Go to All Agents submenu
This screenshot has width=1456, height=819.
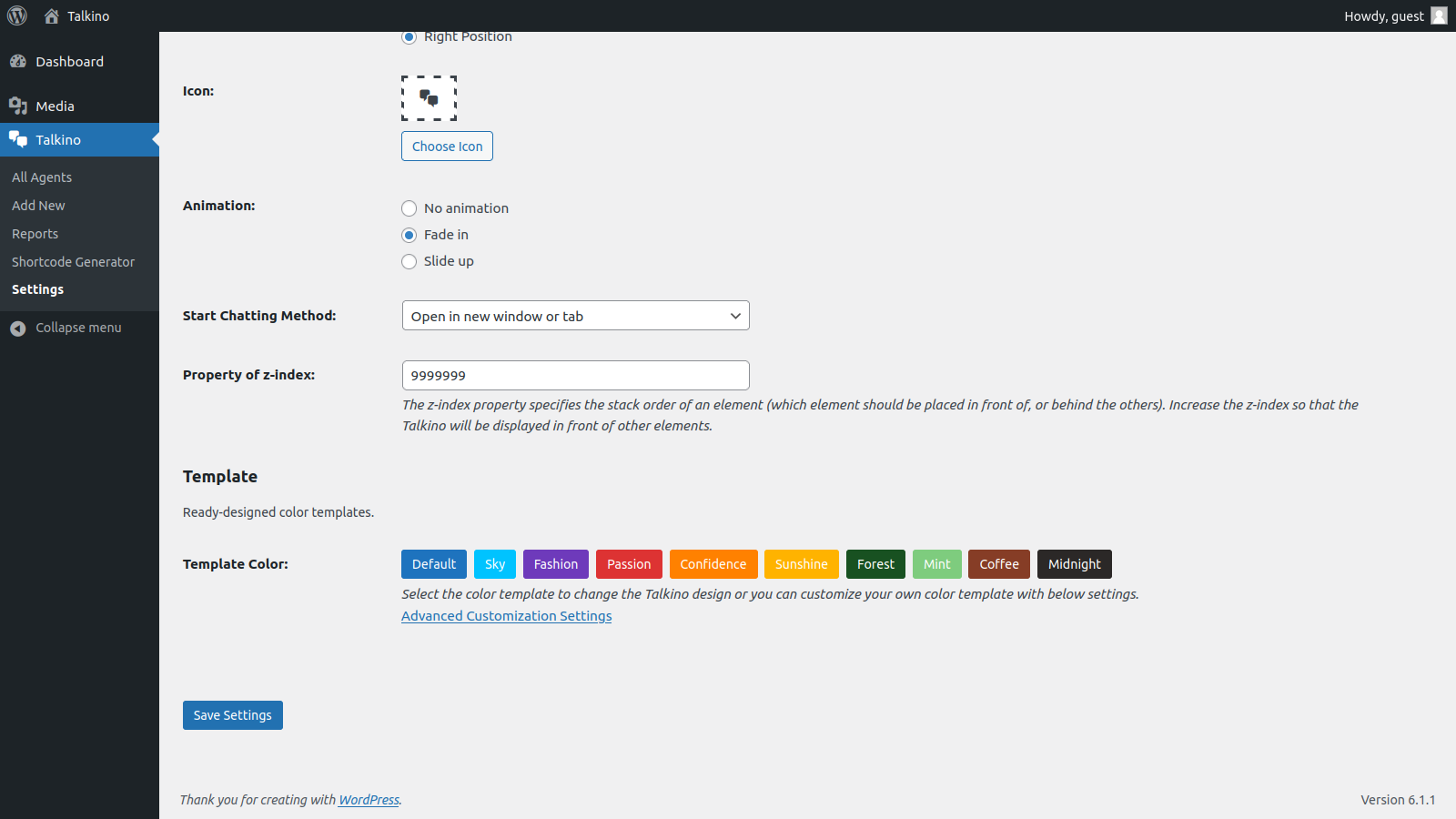pos(42,177)
